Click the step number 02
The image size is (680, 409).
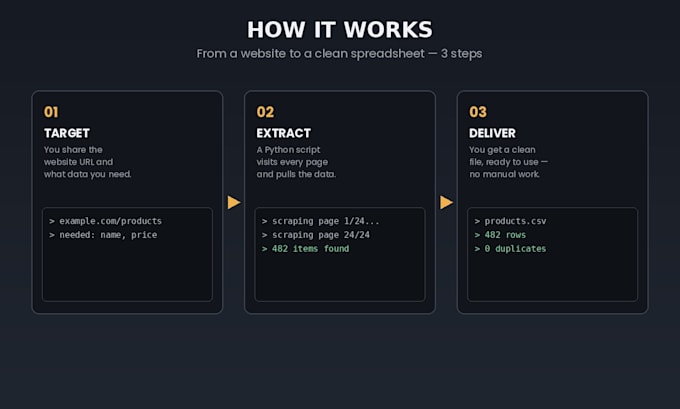(x=265, y=112)
